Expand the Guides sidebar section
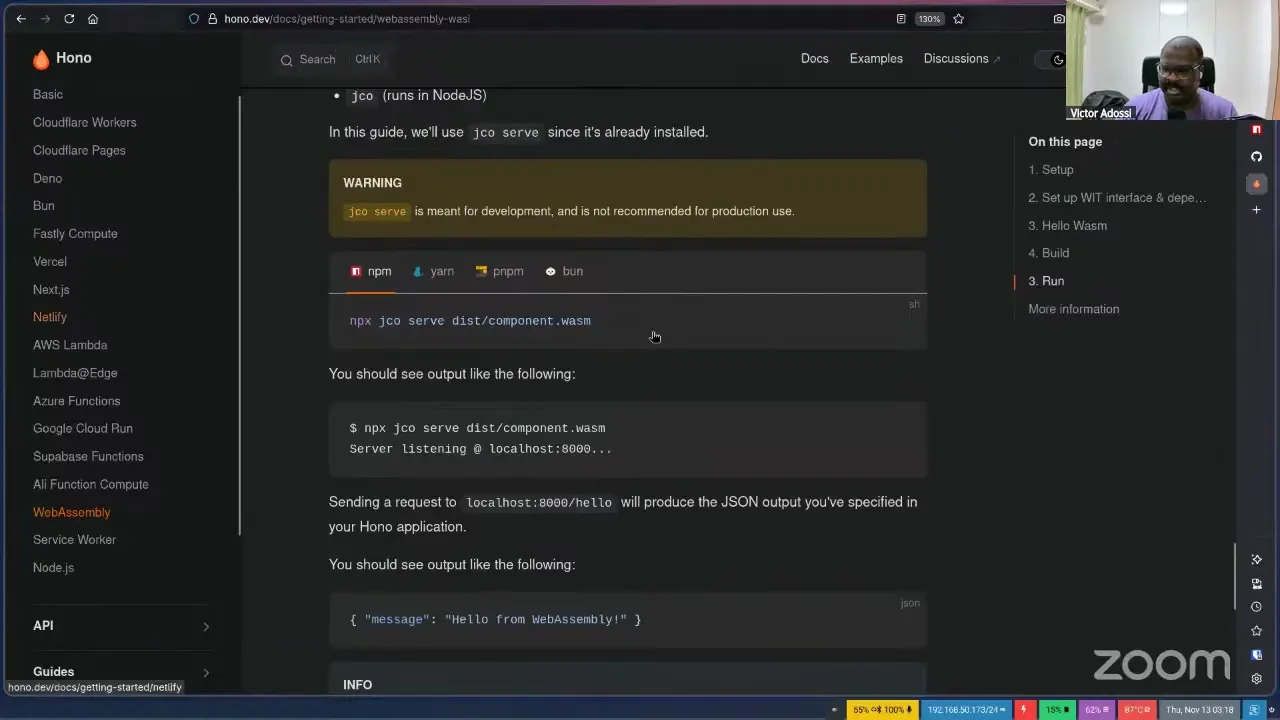Image resolution: width=1280 pixels, height=720 pixels. (x=121, y=672)
